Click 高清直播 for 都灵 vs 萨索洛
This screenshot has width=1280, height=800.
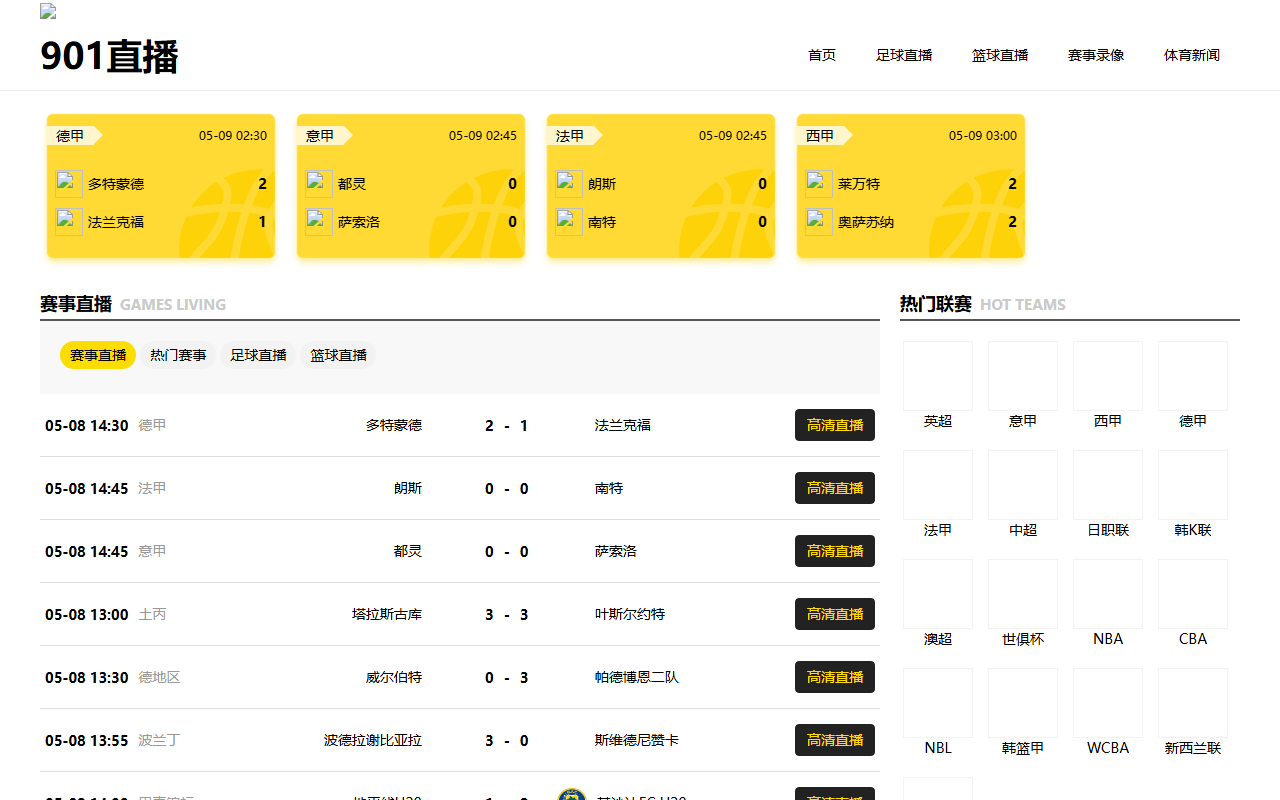(x=835, y=551)
